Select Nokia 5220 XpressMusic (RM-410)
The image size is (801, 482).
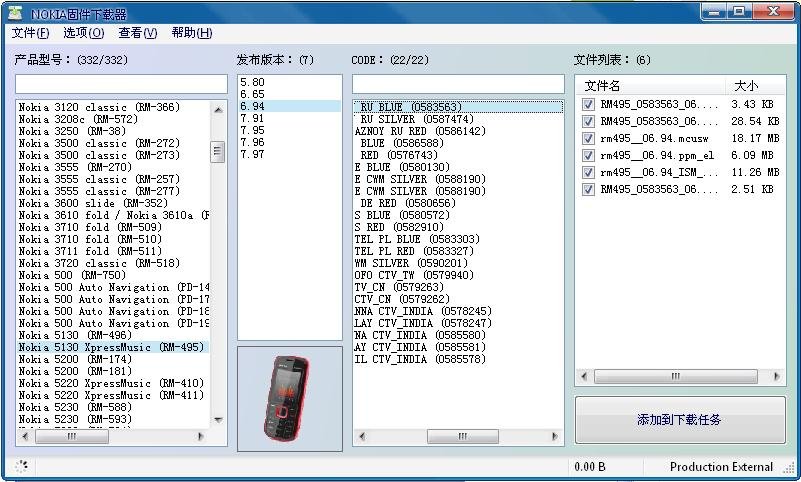[113, 383]
